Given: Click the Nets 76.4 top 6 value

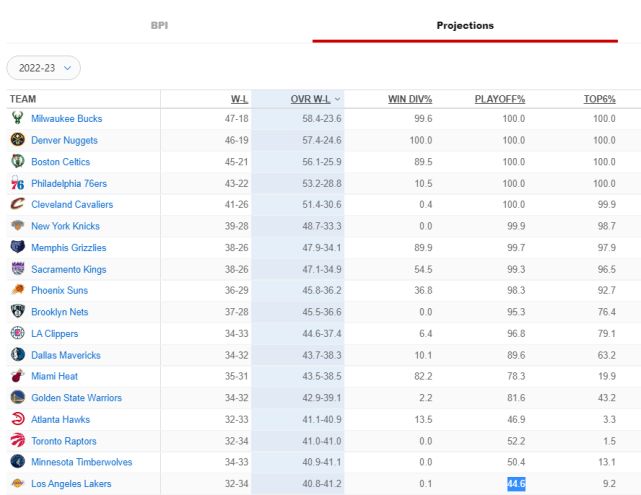Looking at the screenshot, I should tap(607, 312).
